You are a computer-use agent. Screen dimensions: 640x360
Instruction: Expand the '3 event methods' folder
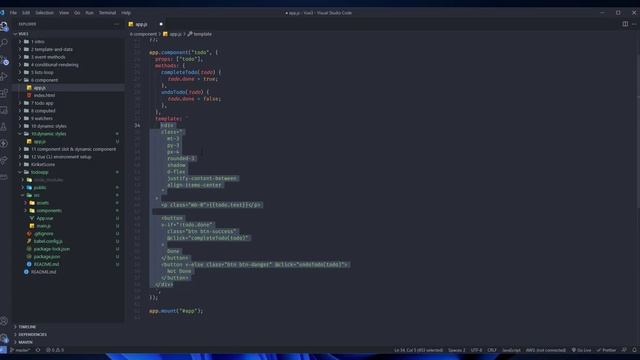click(68, 57)
